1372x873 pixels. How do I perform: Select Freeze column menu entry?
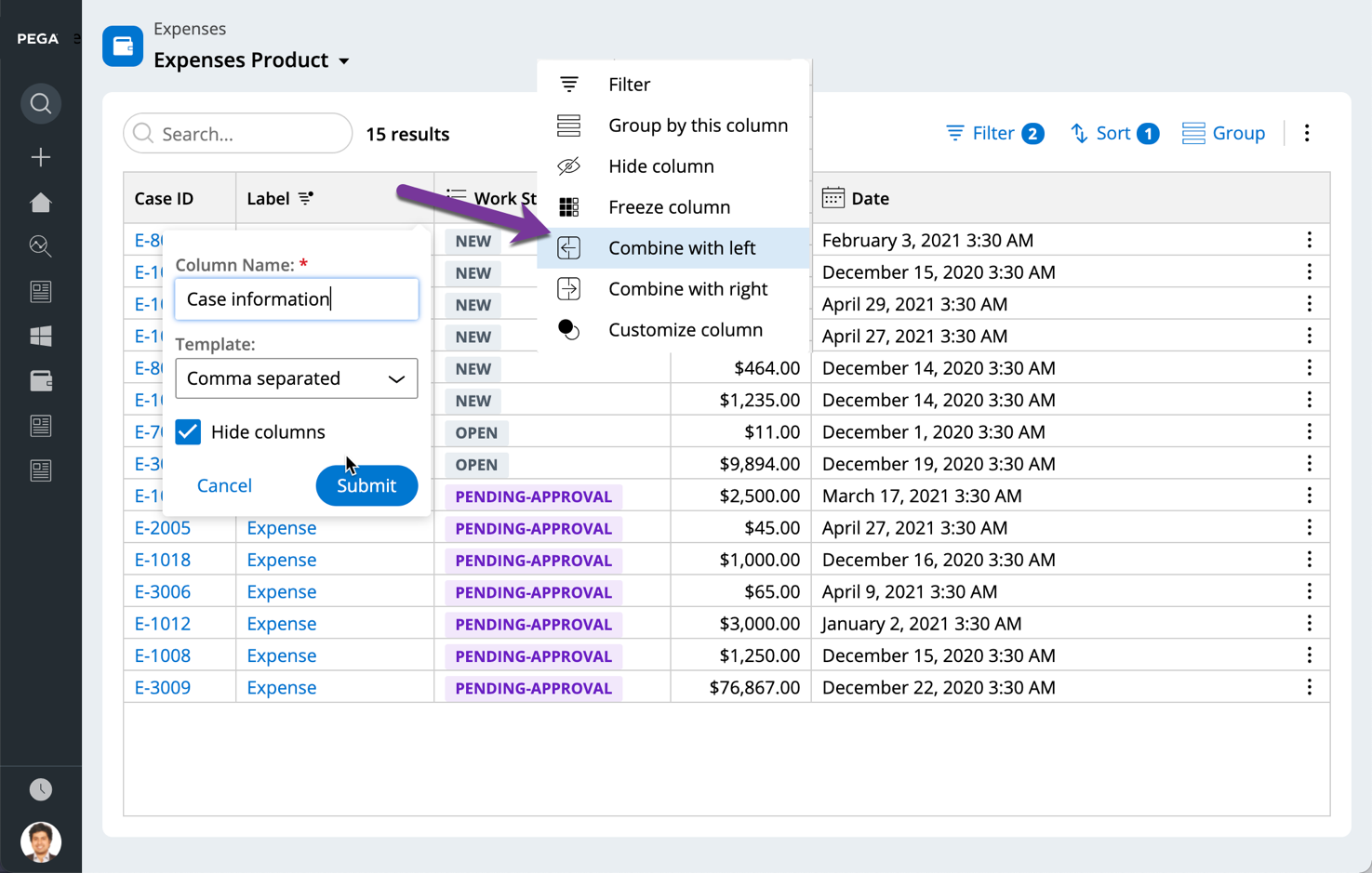[x=673, y=206]
